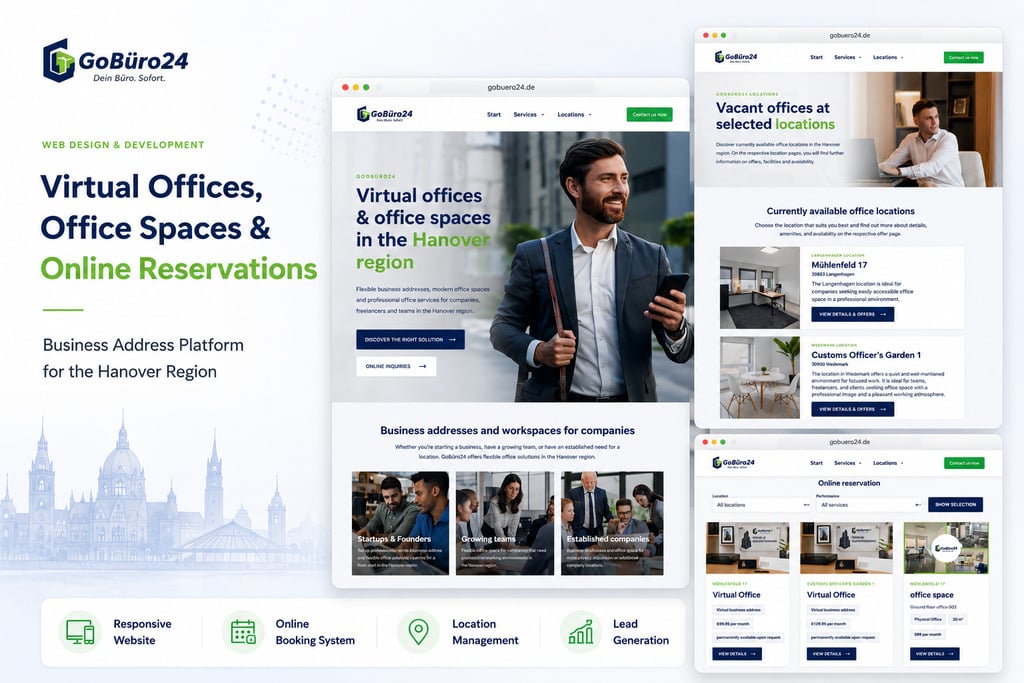The height and width of the screenshot is (683, 1024).
Task: Click 'Contact us now' in Vacant offices window
Action: point(963,57)
